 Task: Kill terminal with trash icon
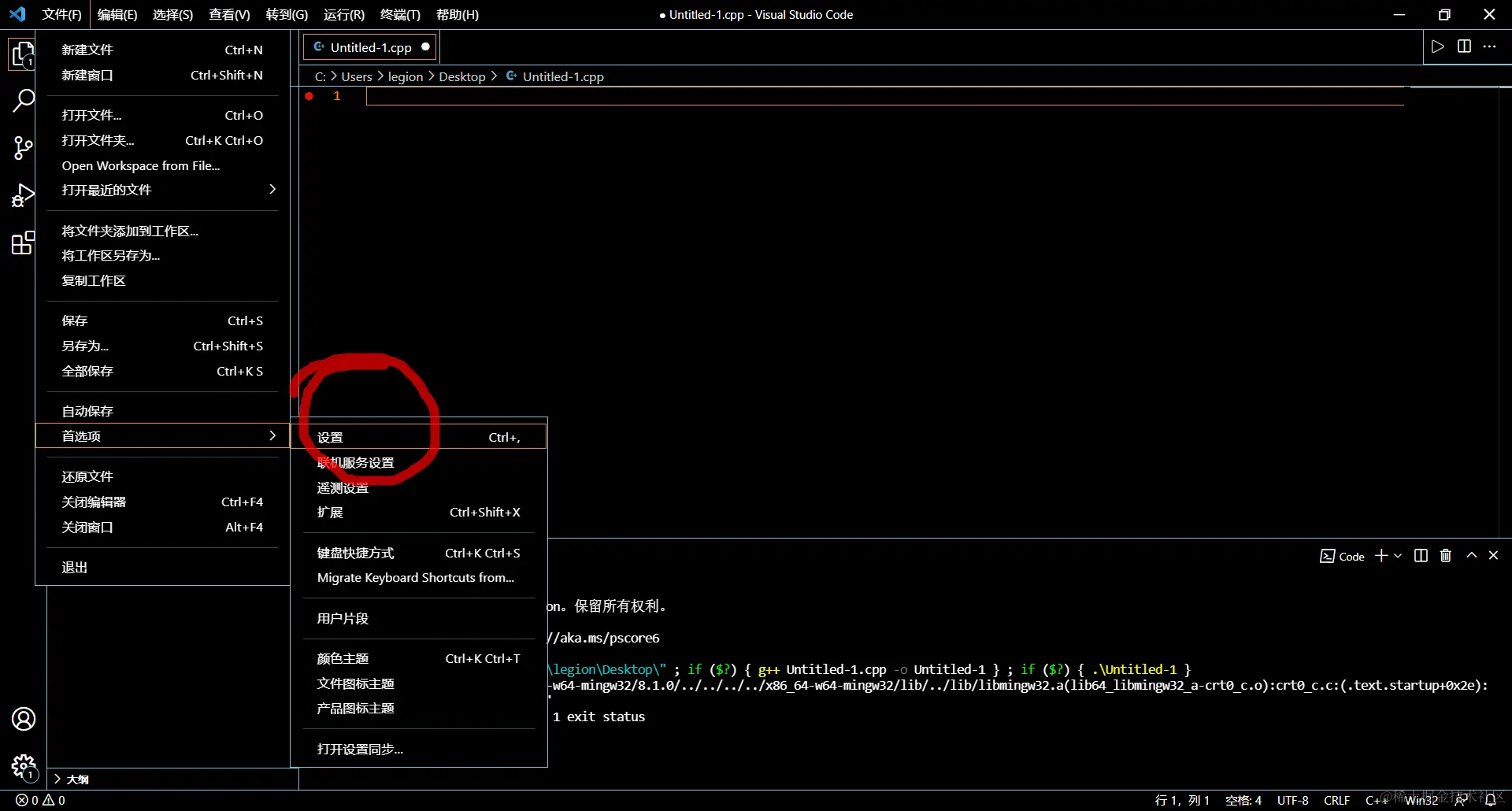click(x=1446, y=556)
